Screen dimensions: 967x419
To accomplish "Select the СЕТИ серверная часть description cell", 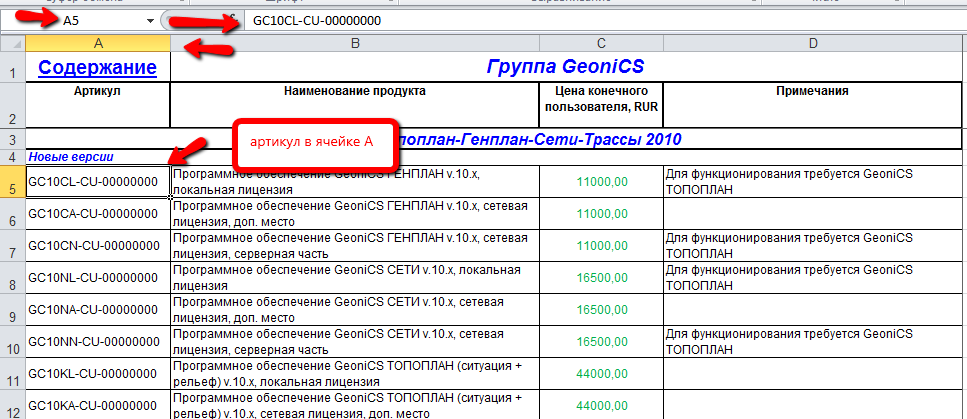I will (x=355, y=342).
